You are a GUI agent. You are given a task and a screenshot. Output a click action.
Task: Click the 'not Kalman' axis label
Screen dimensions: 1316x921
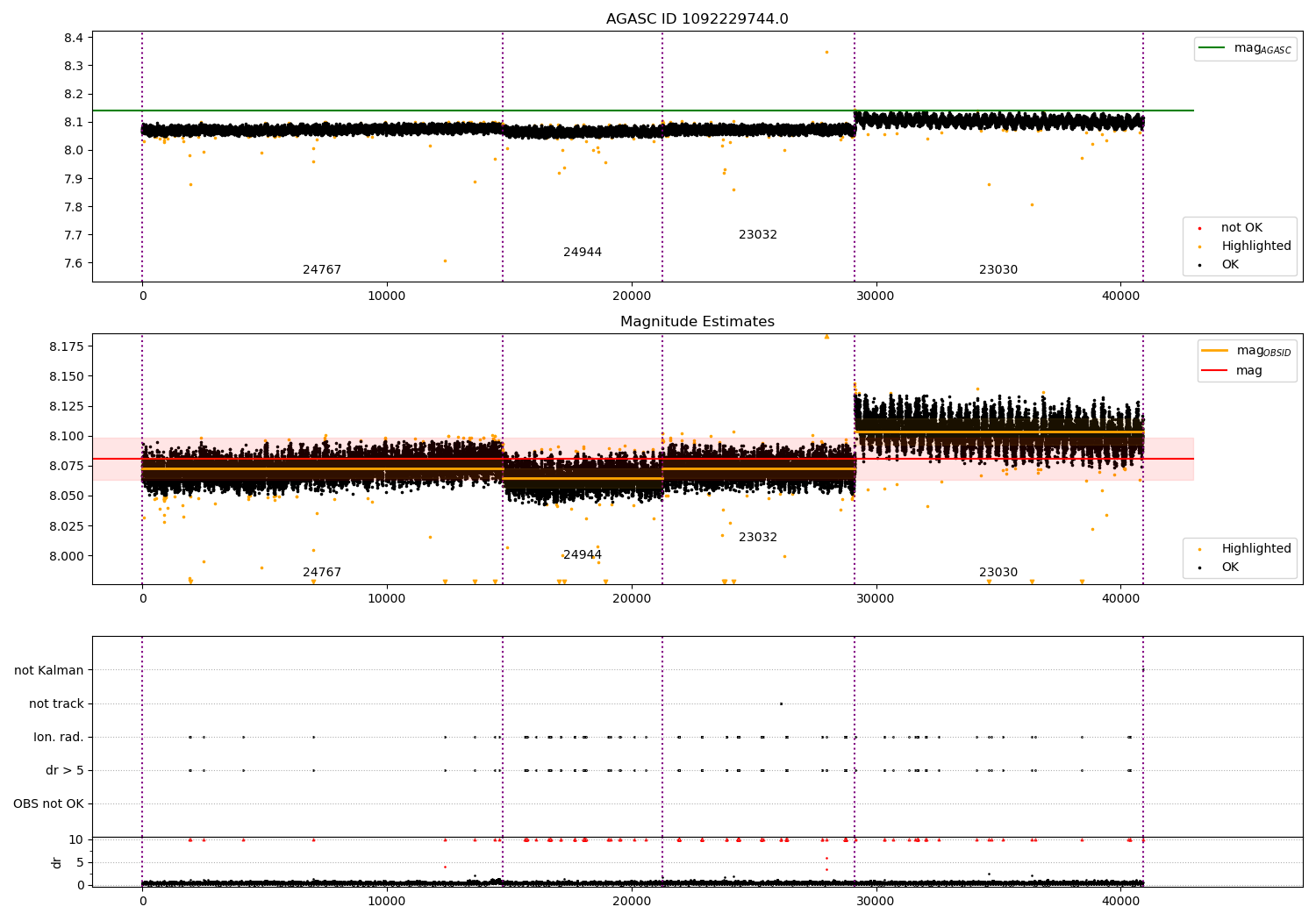pyautogui.click(x=49, y=671)
